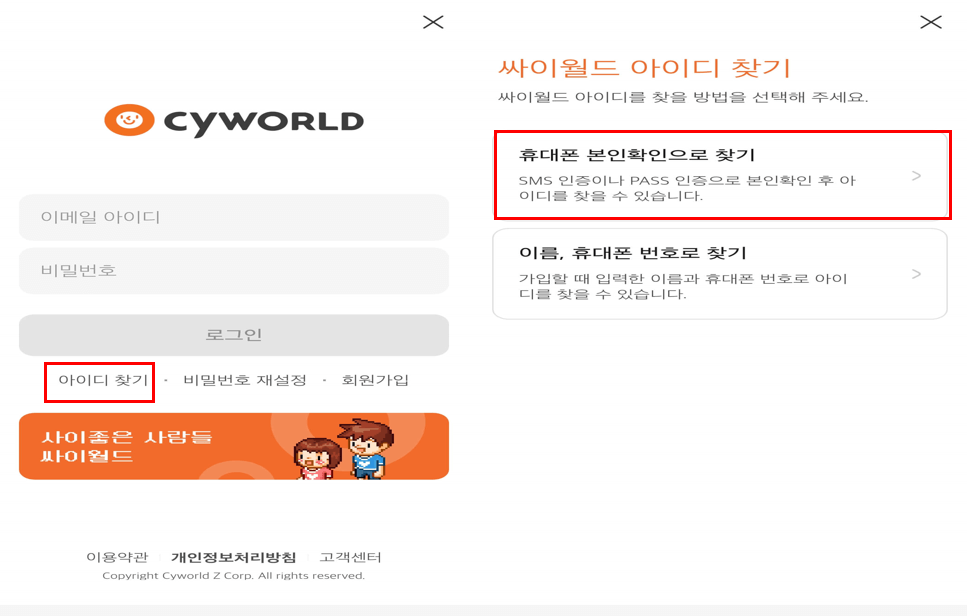Open the 비밀번호 재설정 link

245,380
